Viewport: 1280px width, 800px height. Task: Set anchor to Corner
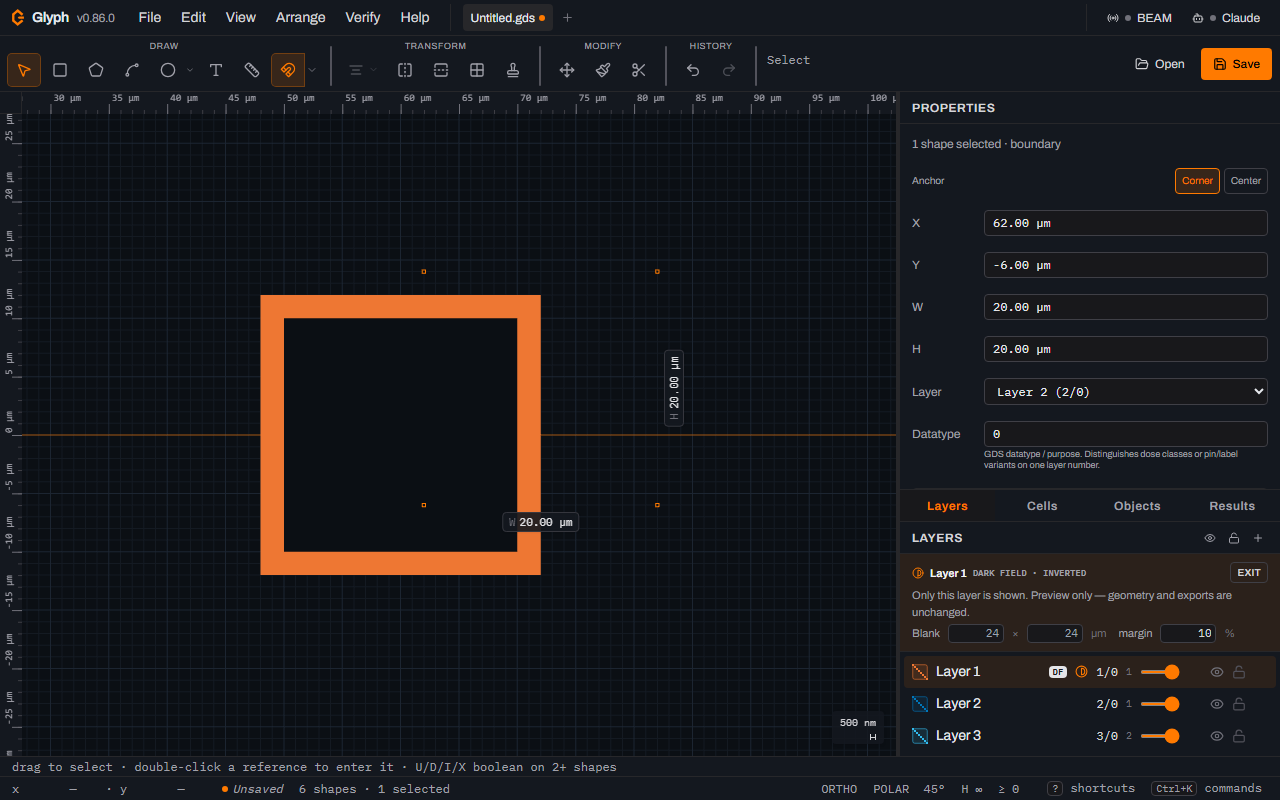pyautogui.click(x=1197, y=181)
